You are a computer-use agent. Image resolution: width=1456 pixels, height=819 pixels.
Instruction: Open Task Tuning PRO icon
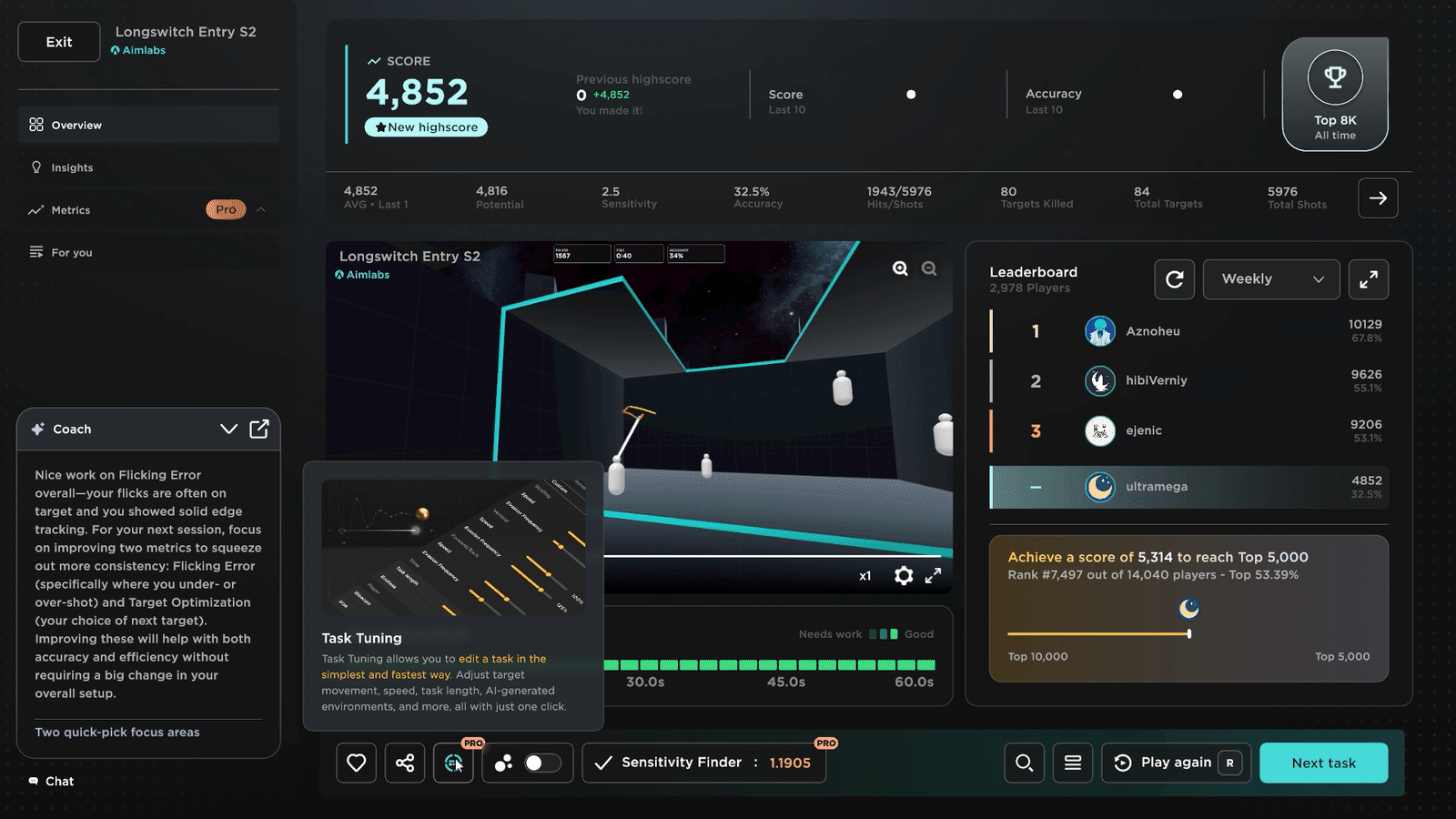coord(453,763)
